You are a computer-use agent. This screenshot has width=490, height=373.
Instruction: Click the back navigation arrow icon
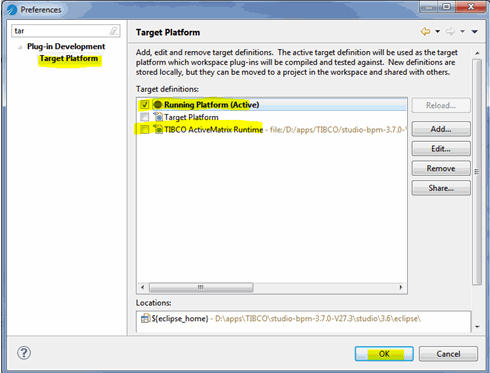click(x=425, y=32)
